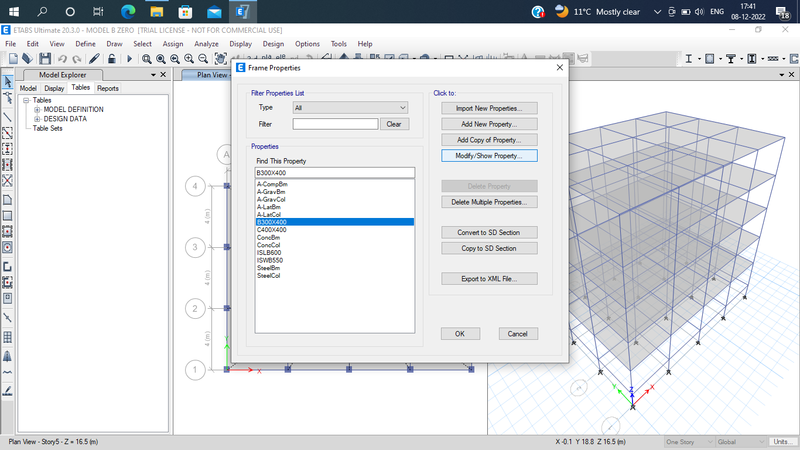The width and height of the screenshot is (800, 450).
Task: Click the taskbar search magnifier
Action: click(42, 11)
